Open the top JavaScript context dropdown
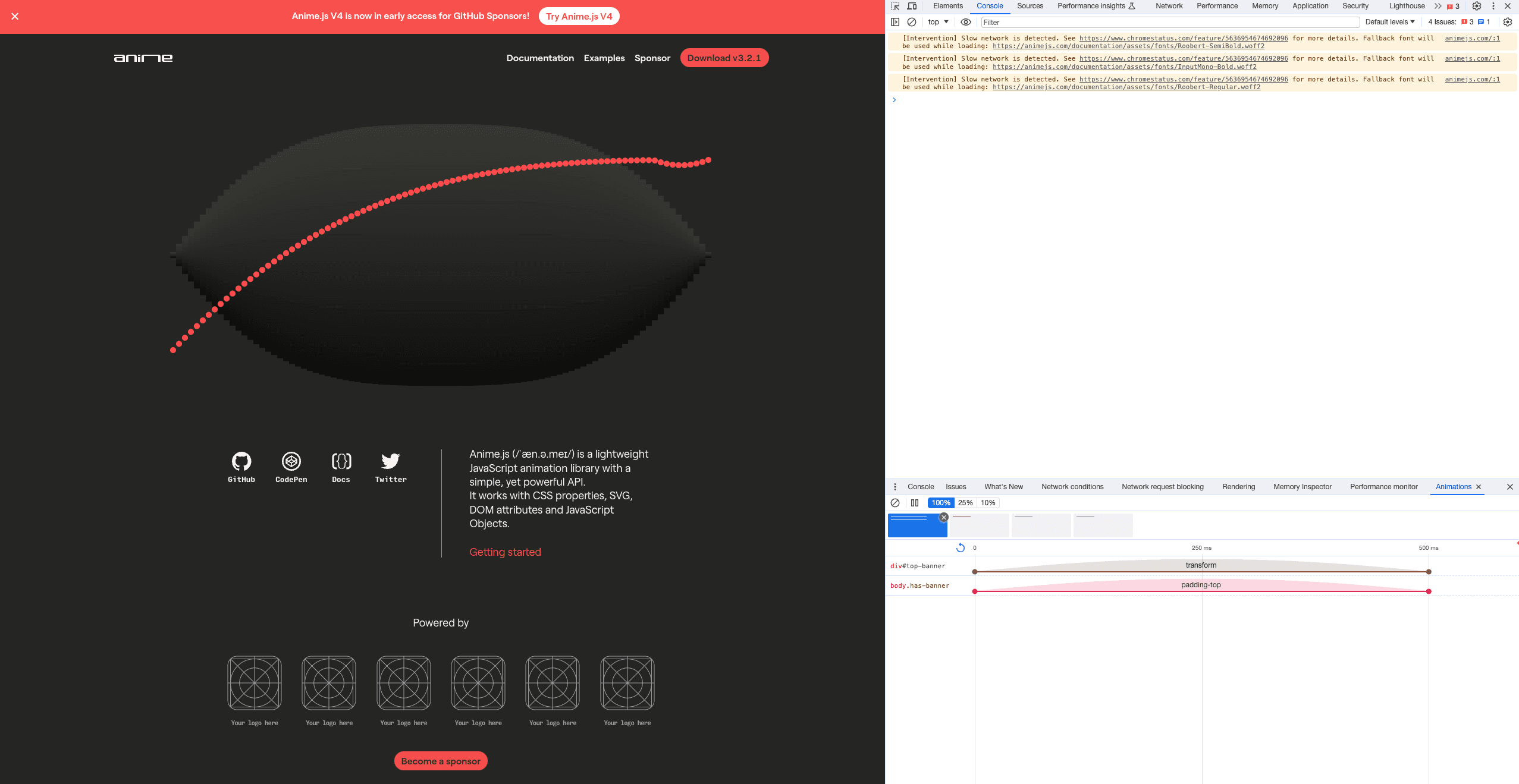 938,22
